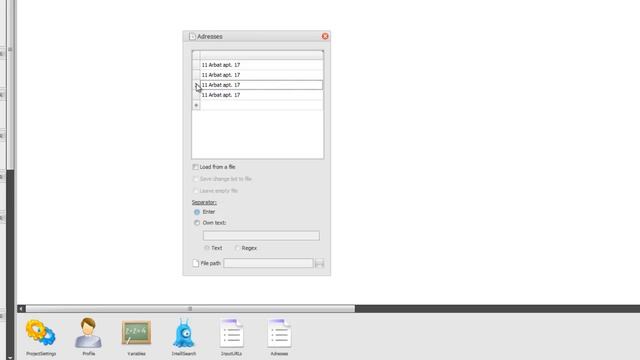Click the row selector of the fourth address row

tap(196, 95)
